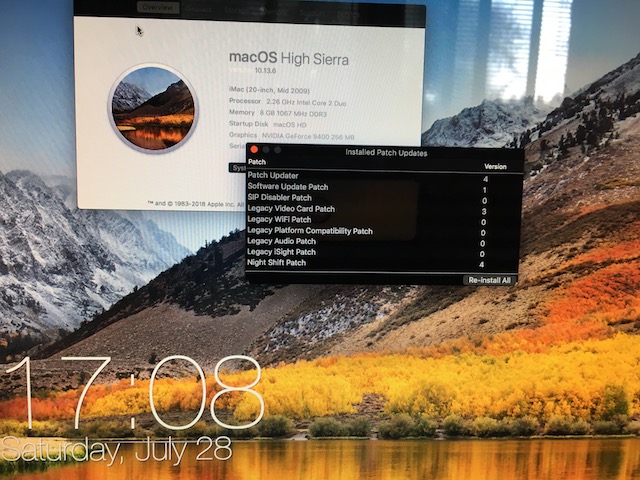Click the Re-install All button
The image size is (640, 480).
tap(489, 280)
